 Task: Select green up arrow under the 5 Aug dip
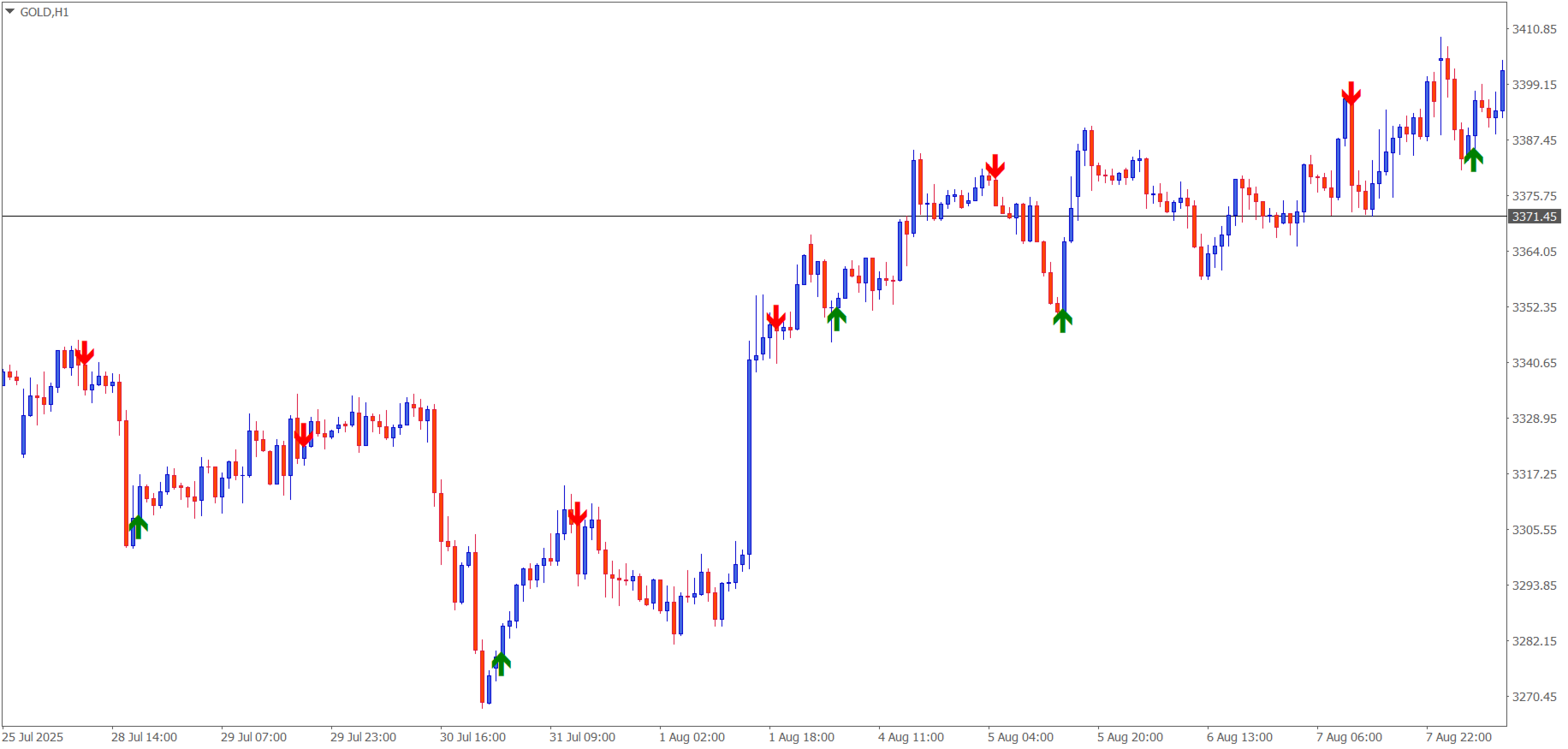tap(1062, 321)
